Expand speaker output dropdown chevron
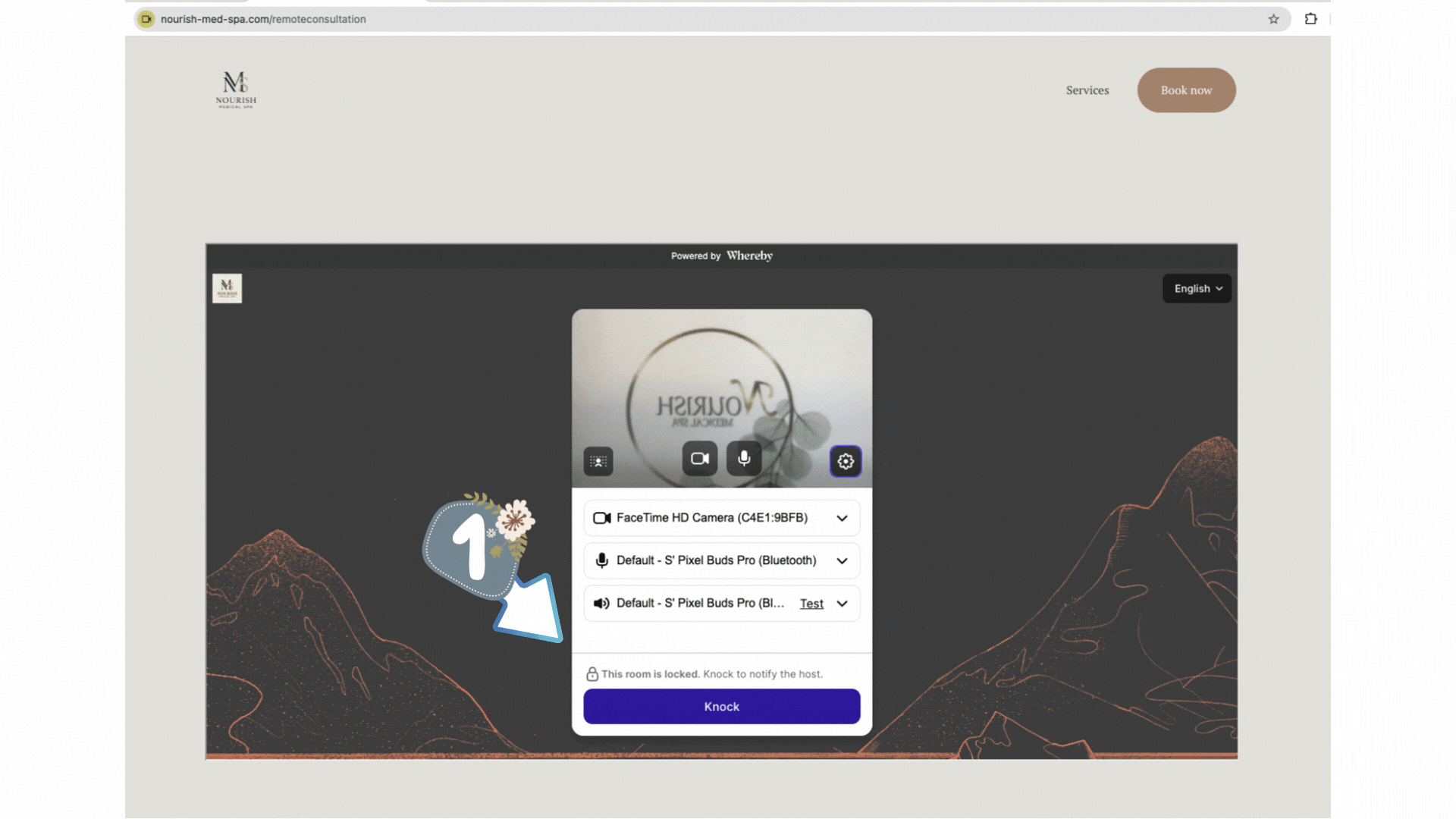1456x819 pixels. click(842, 604)
